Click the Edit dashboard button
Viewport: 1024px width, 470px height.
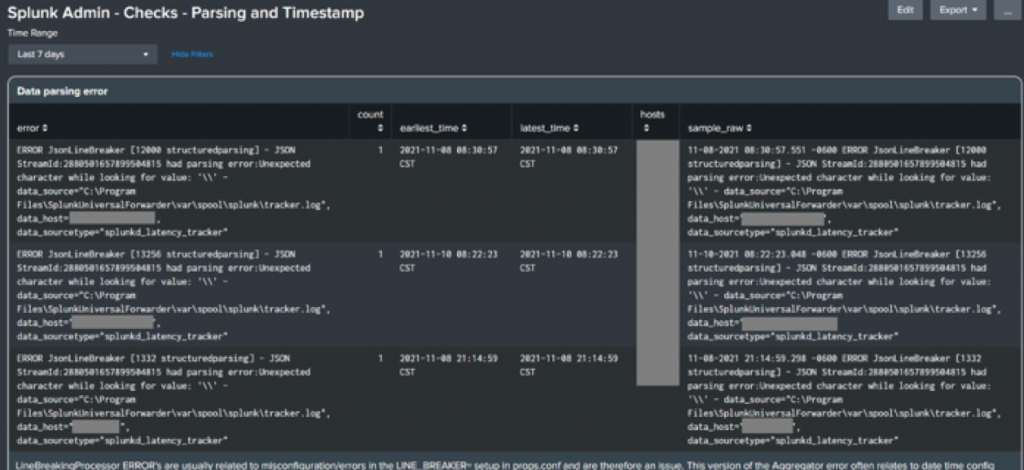(905, 10)
